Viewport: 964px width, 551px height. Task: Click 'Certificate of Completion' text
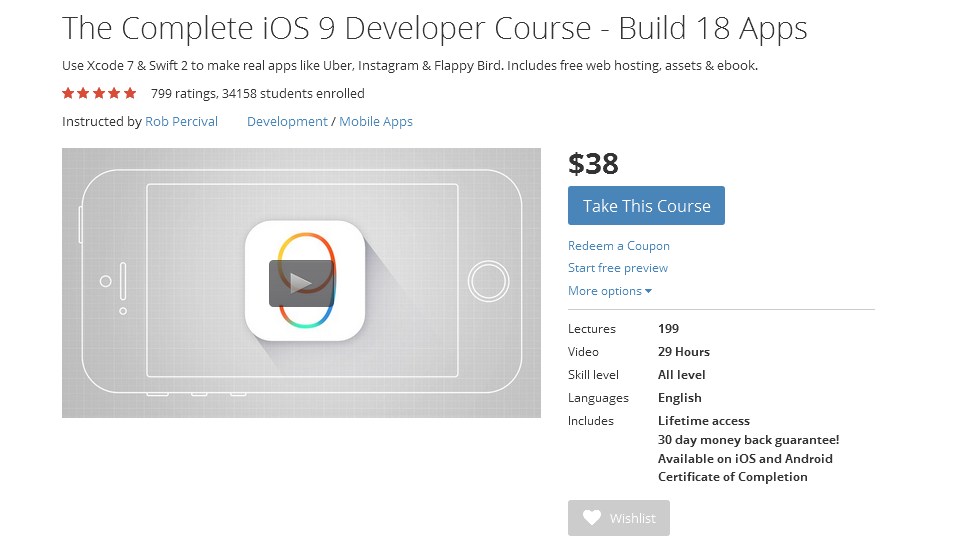(733, 477)
